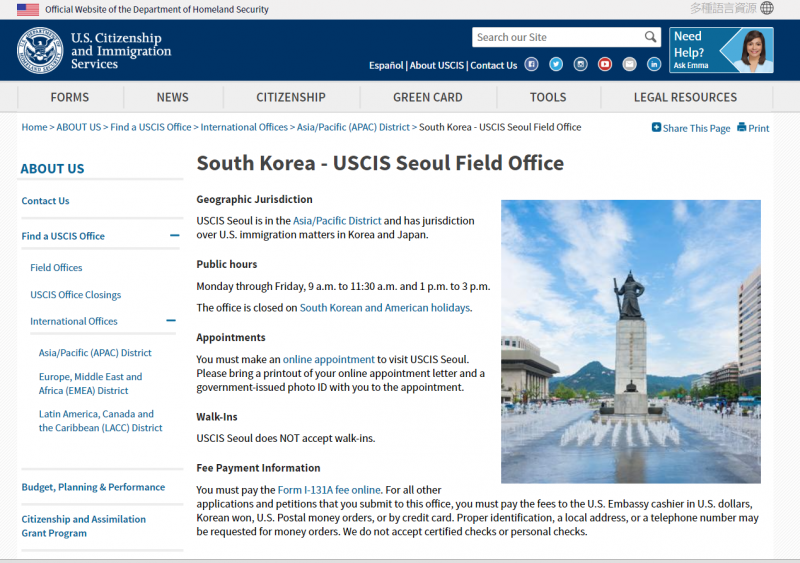Click the Print printer icon
This screenshot has width=800, height=563.
click(741, 127)
